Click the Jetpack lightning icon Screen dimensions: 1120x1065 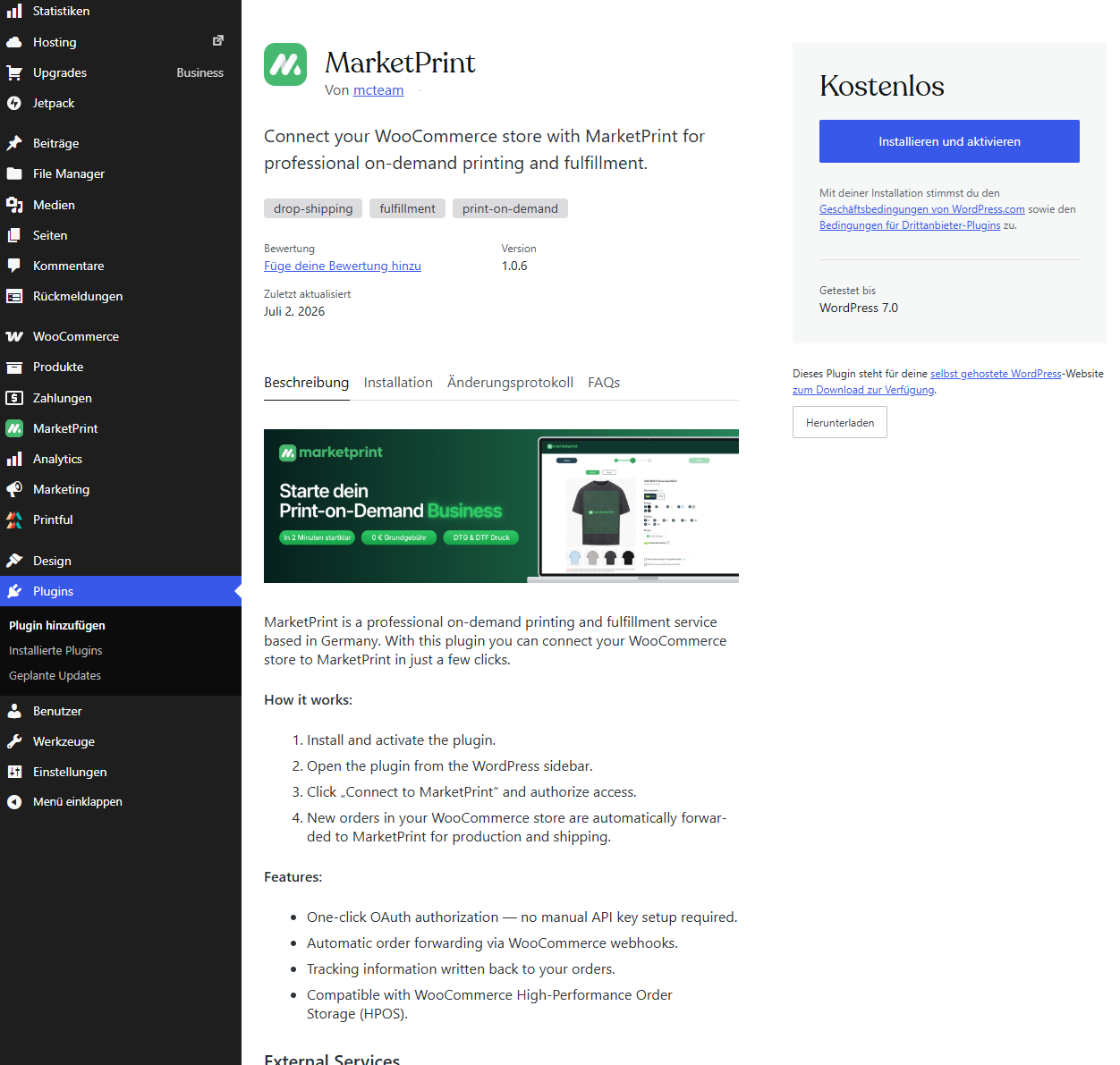click(x=14, y=103)
